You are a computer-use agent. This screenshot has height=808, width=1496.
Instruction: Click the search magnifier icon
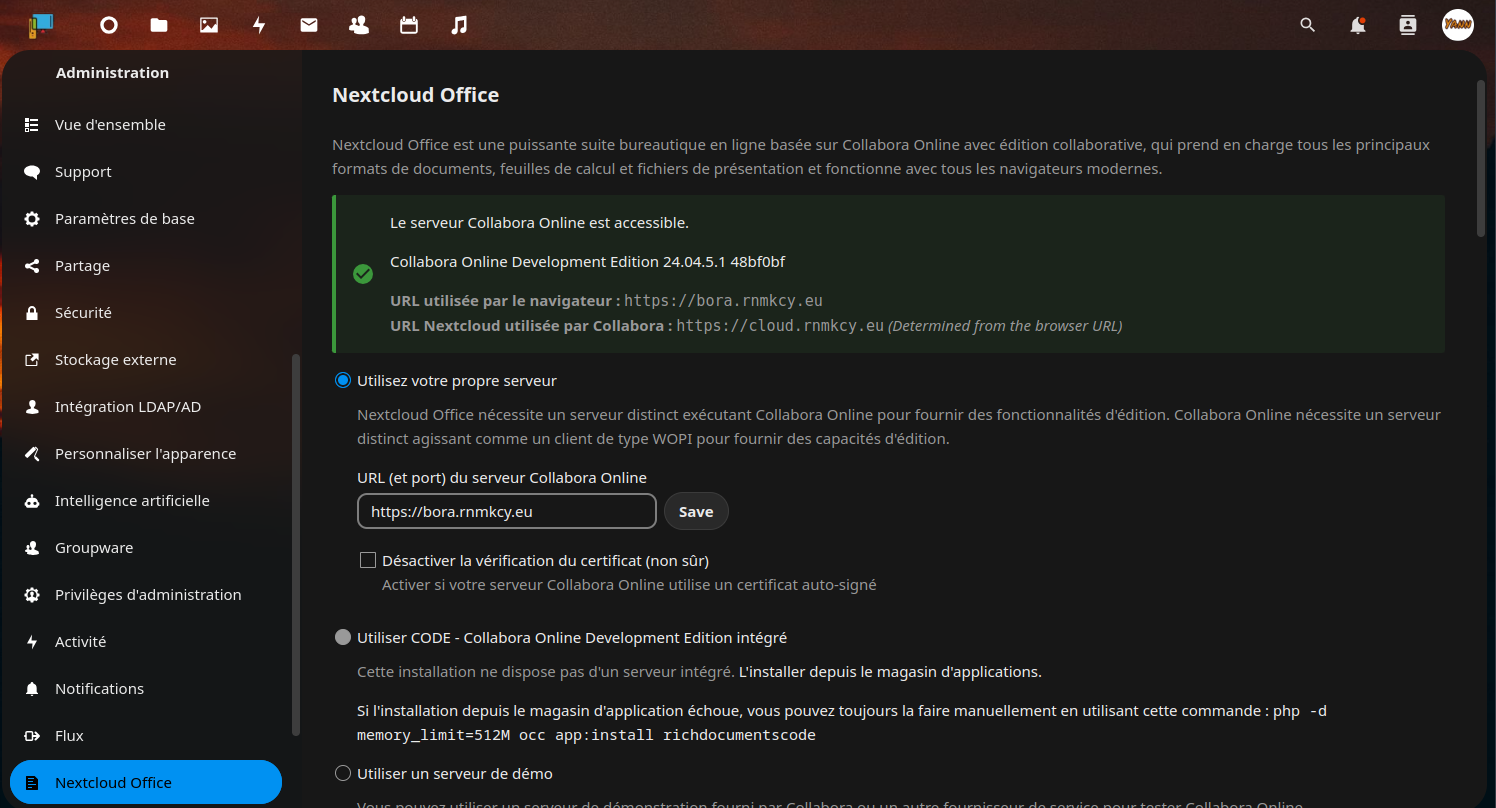[1307, 26]
